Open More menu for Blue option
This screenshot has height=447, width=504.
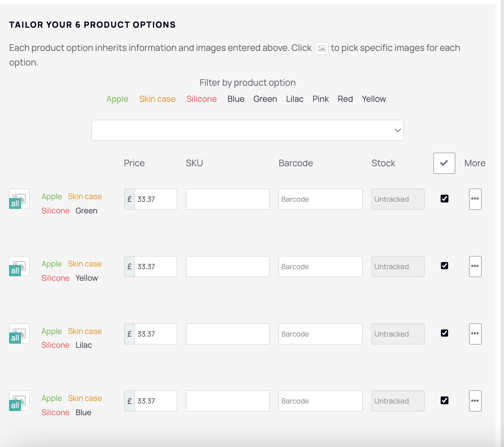pos(475,401)
